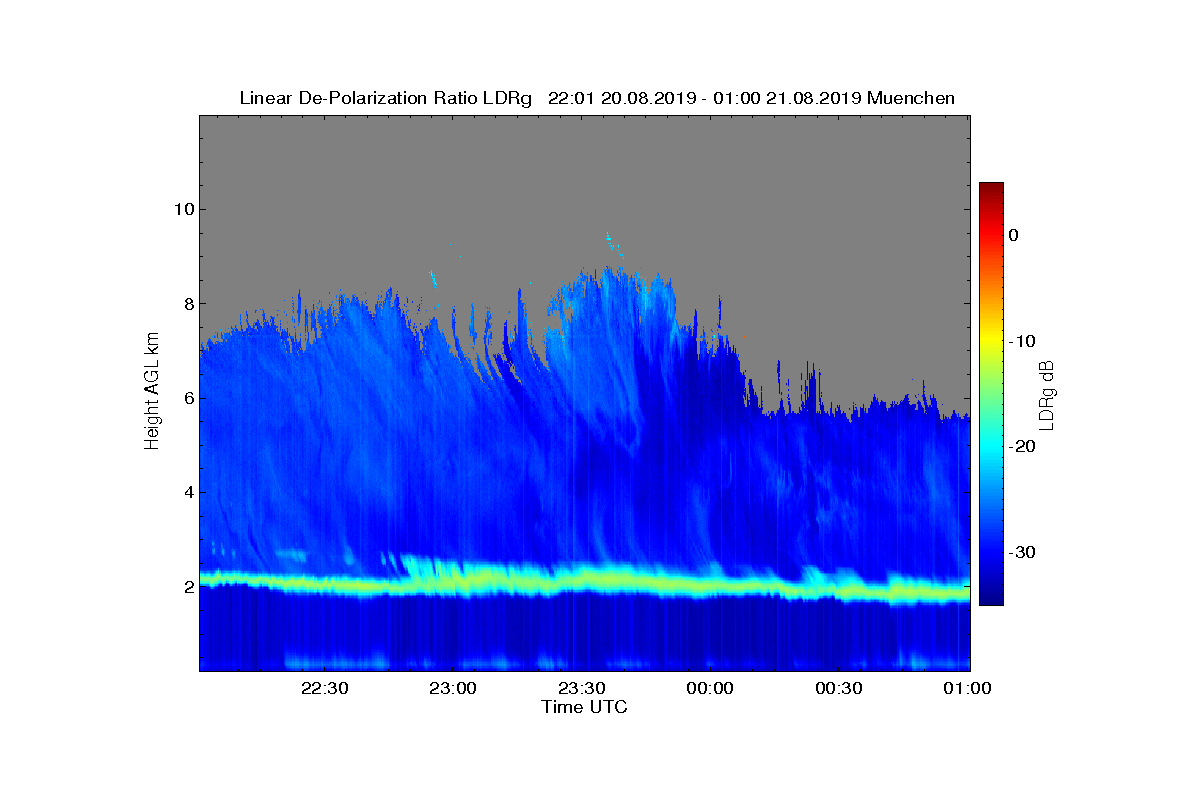Select the 'Time UTC' axis label
This screenshot has width=1200, height=800.
point(585,707)
